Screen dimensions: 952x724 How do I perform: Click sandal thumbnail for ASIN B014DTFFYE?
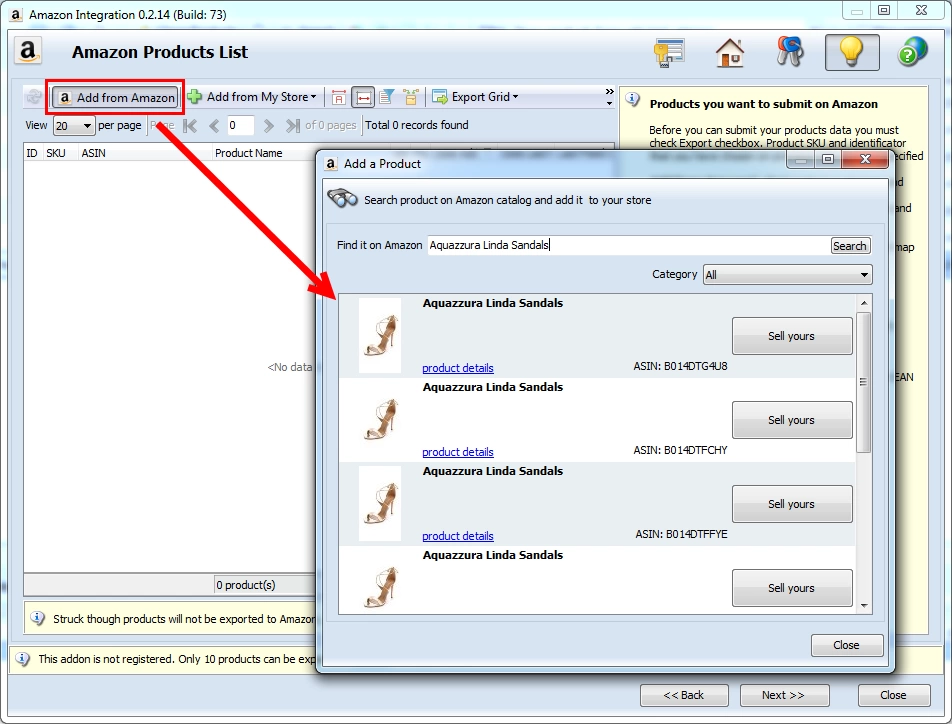coord(380,503)
